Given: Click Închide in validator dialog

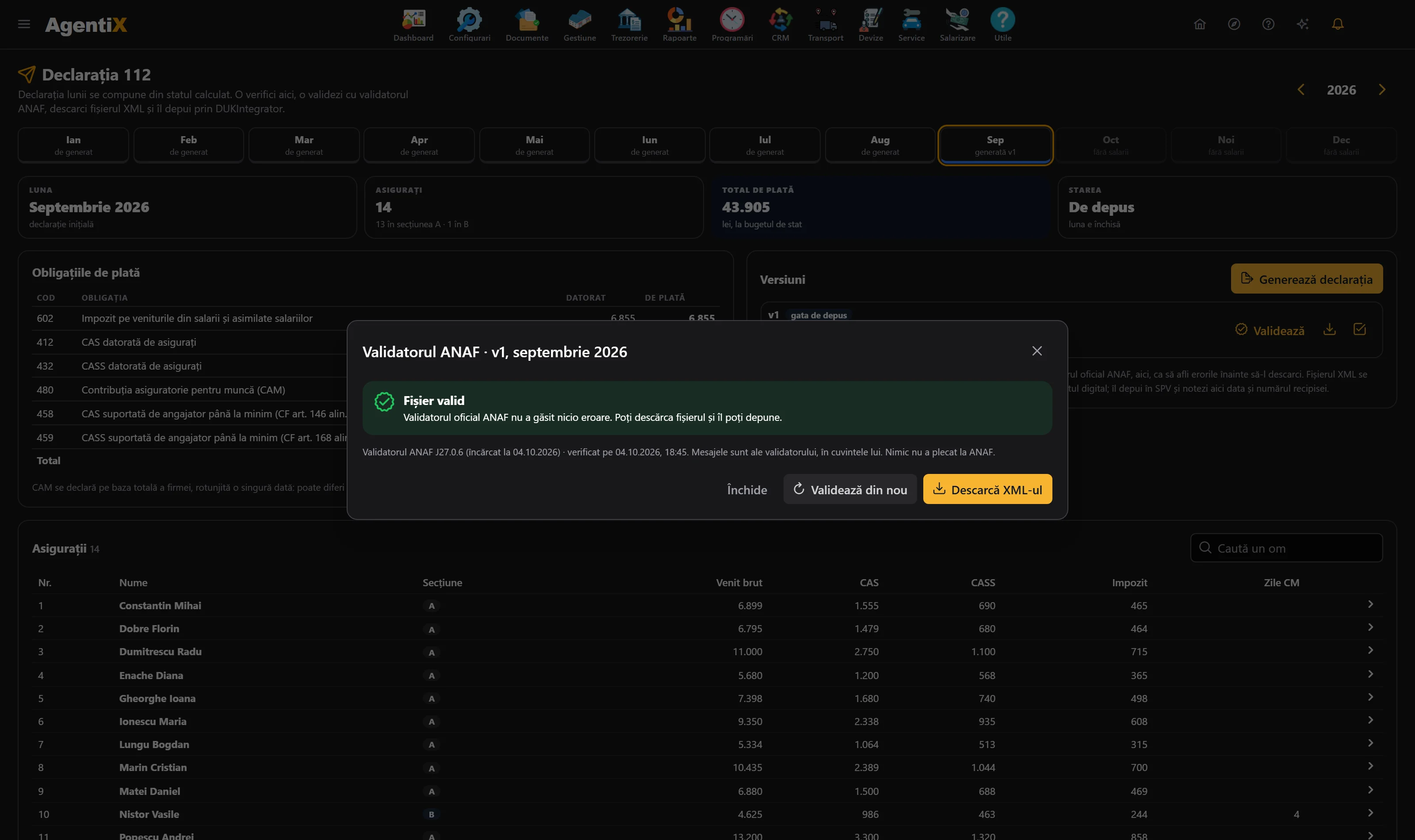Looking at the screenshot, I should (746, 489).
